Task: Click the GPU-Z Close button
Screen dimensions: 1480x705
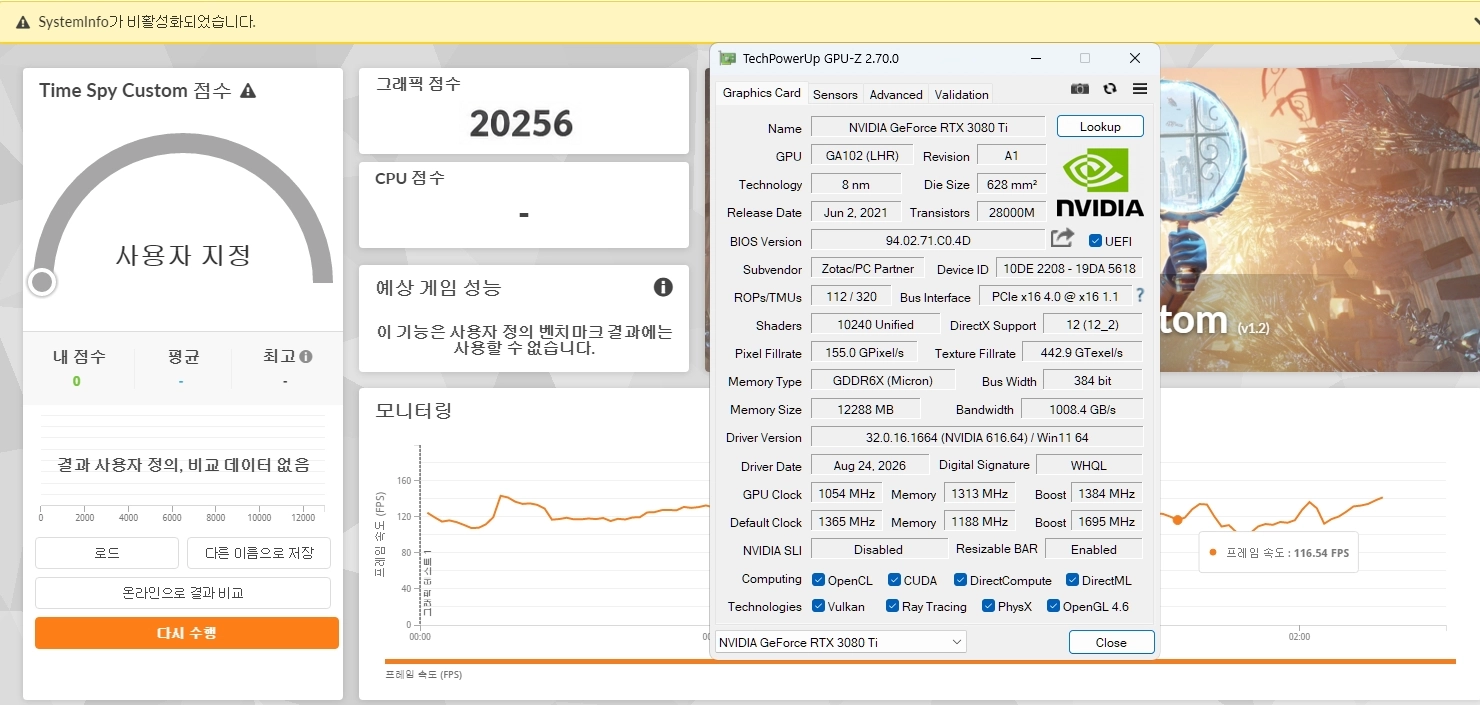Action: (1111, 642)
